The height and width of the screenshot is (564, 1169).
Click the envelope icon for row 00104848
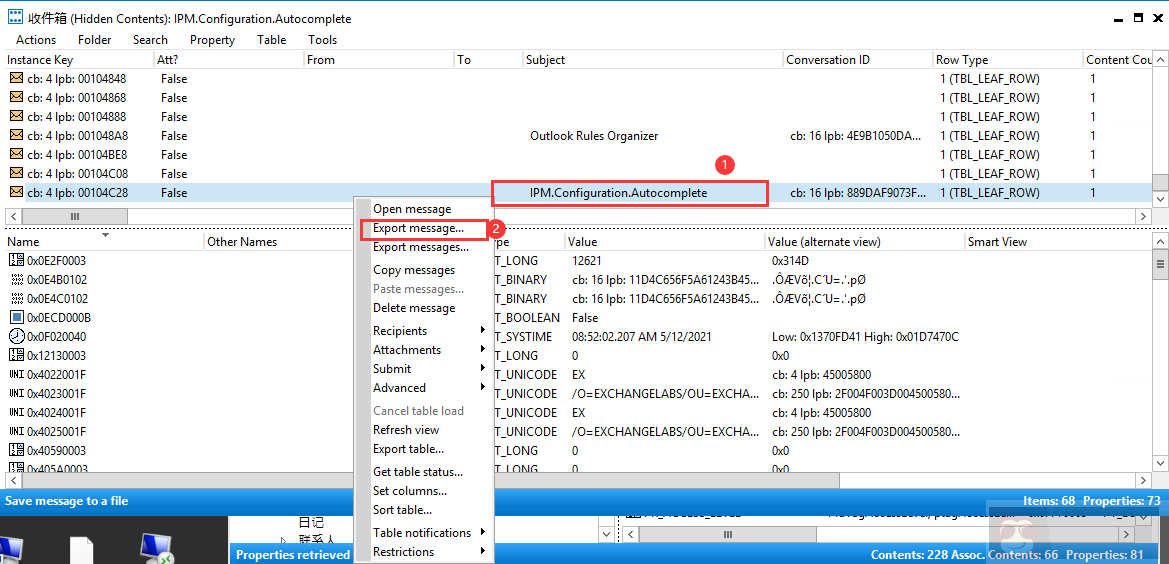pos(16,78)
